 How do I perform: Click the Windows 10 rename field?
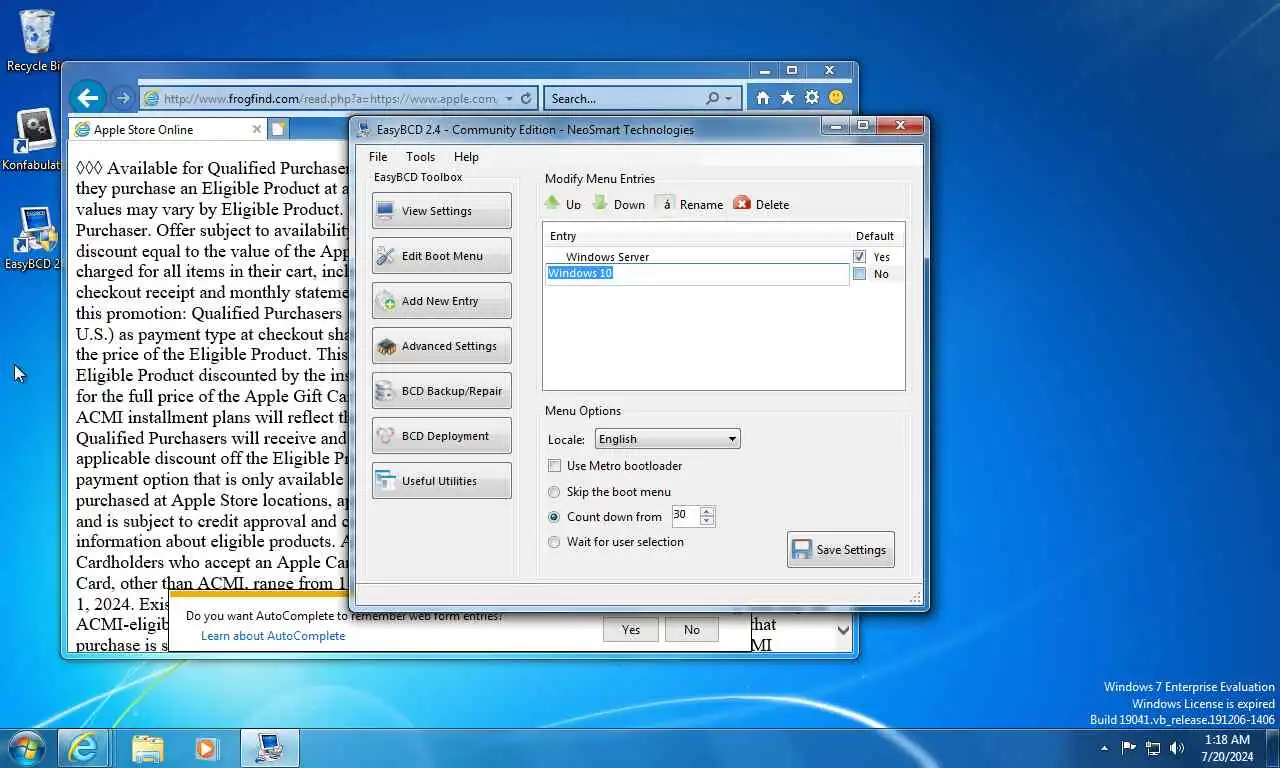(x=697, y=274)
